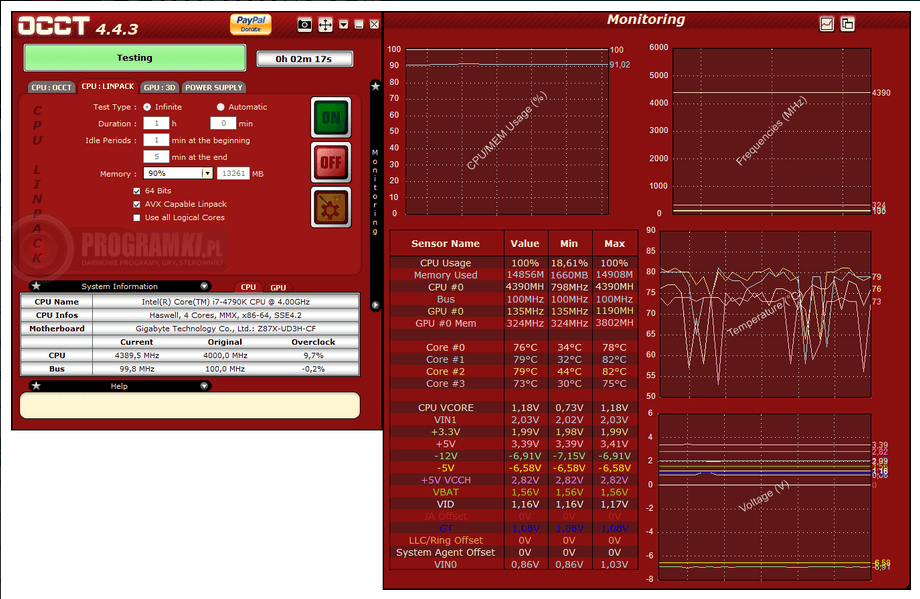Select the VBAT sensor row
This screenshot has height=599, width=920.
pyautogui.click(x=513, y=492)
